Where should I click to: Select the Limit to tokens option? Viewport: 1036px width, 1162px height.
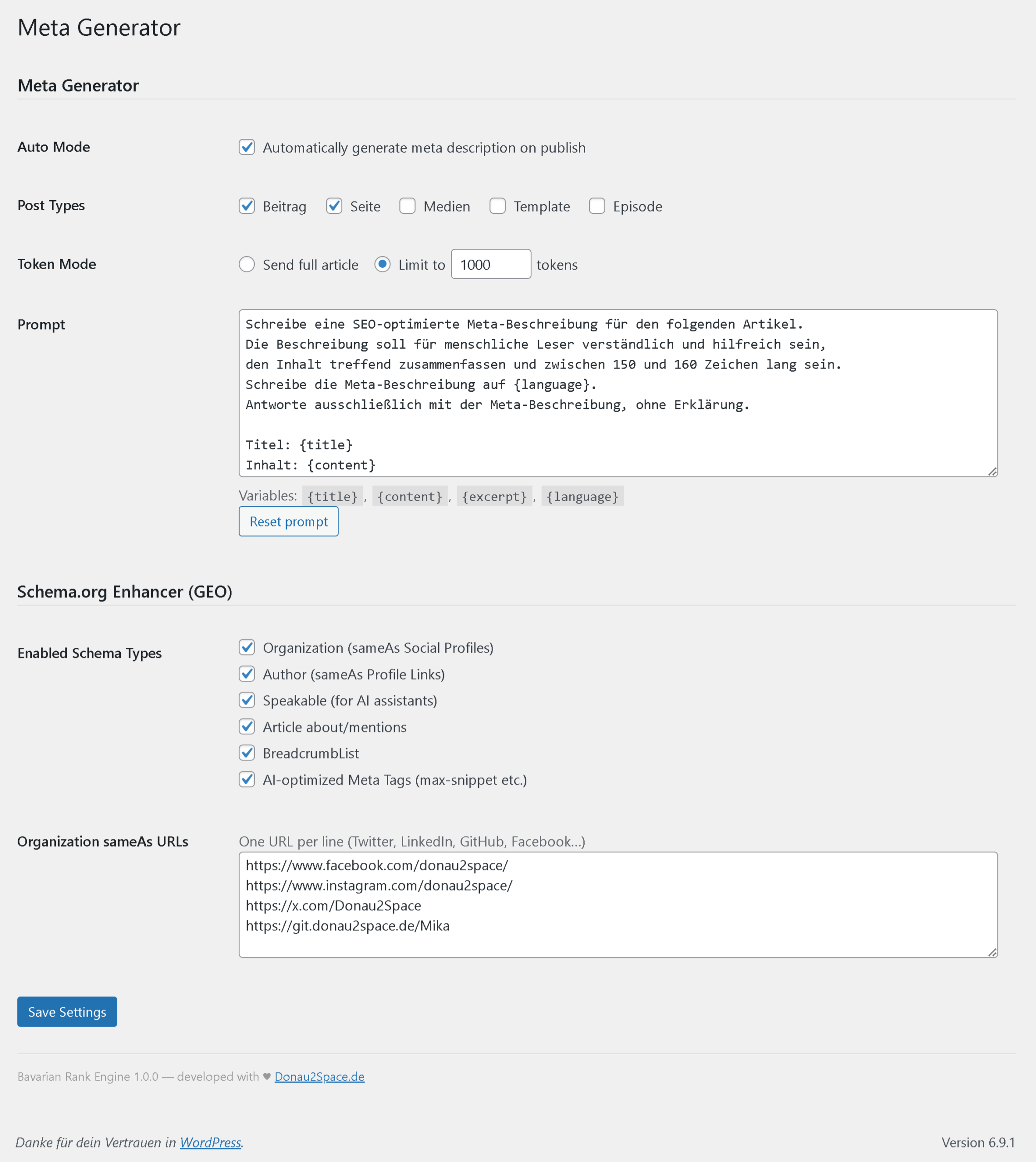383,265
